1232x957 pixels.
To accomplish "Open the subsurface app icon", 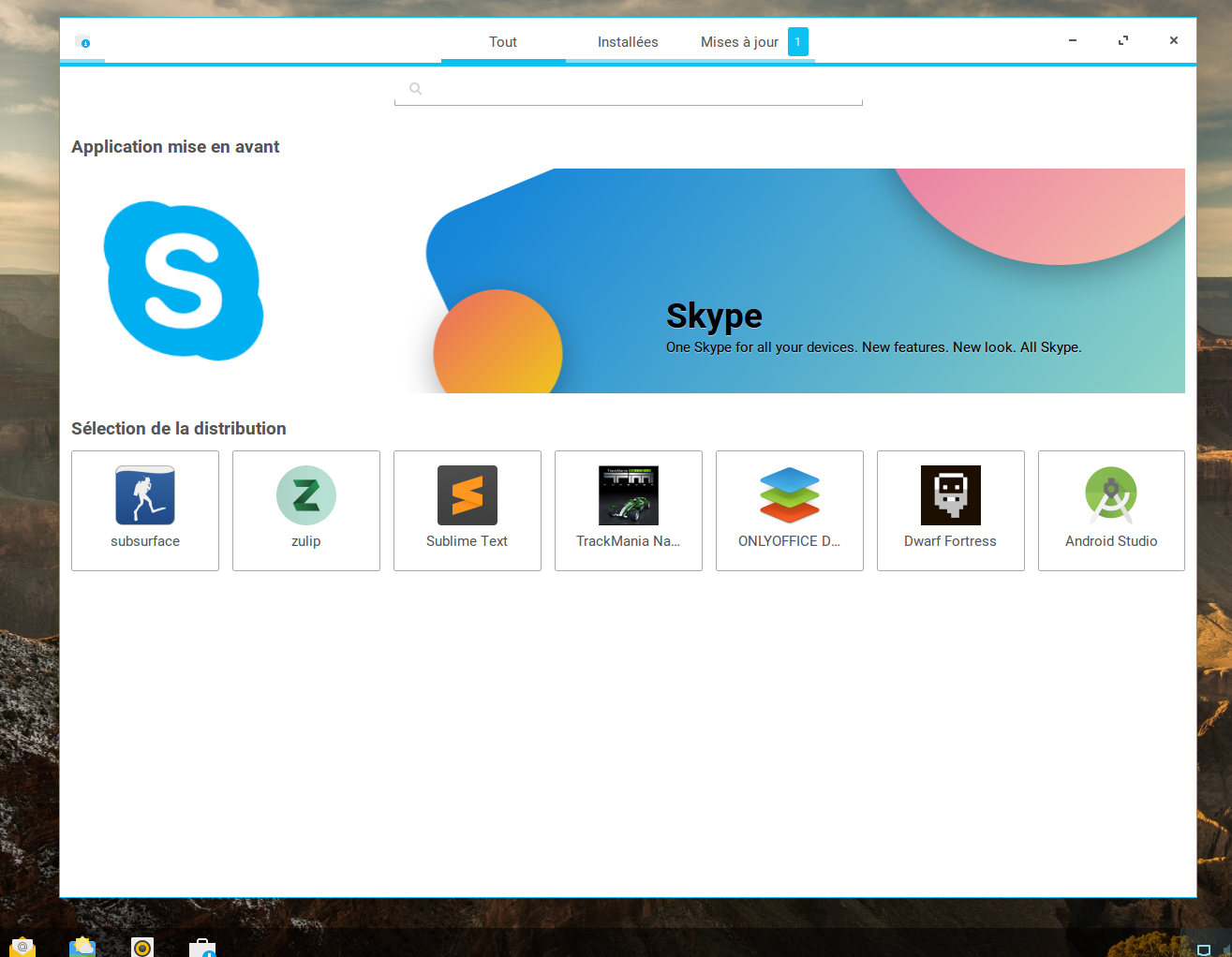I will (145, 495).
